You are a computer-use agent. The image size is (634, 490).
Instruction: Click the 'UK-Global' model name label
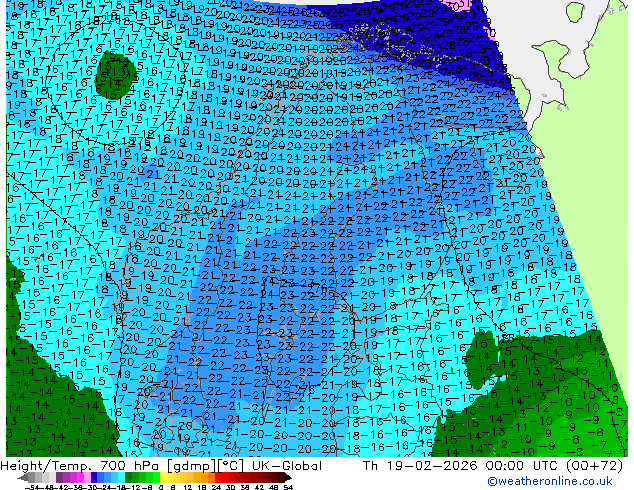pyautogui.click(x=287, y=466)
